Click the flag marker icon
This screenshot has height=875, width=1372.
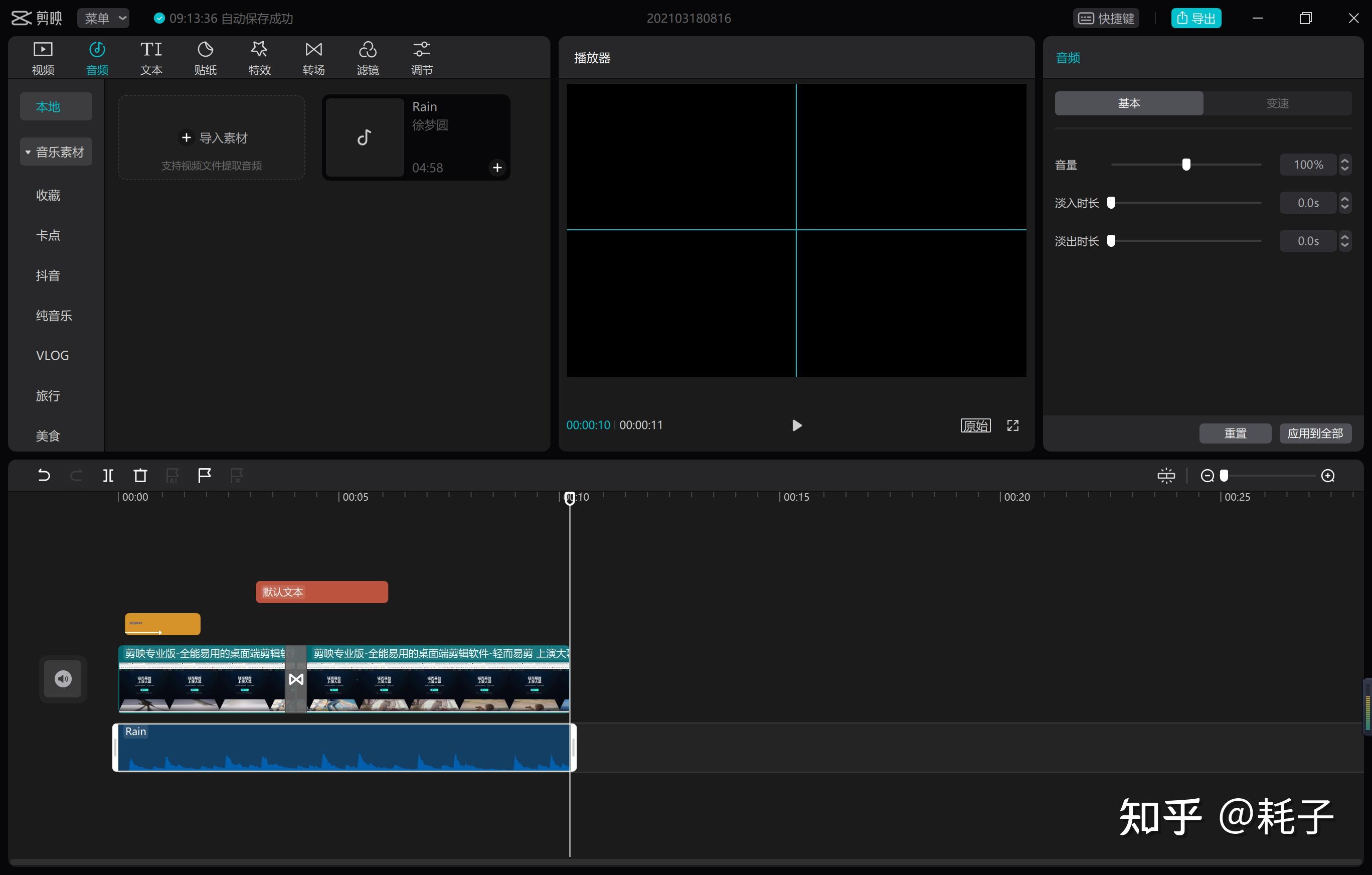(x=204, y=476)
